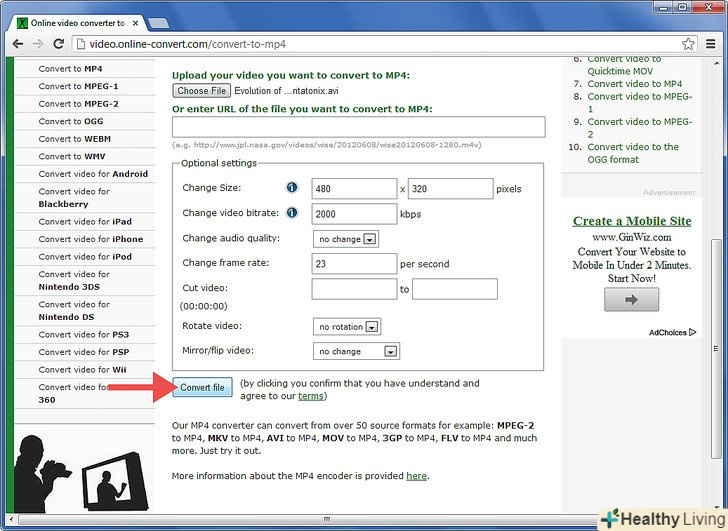Open the Mirror/flip video dropdown

[x=357, y=351]
